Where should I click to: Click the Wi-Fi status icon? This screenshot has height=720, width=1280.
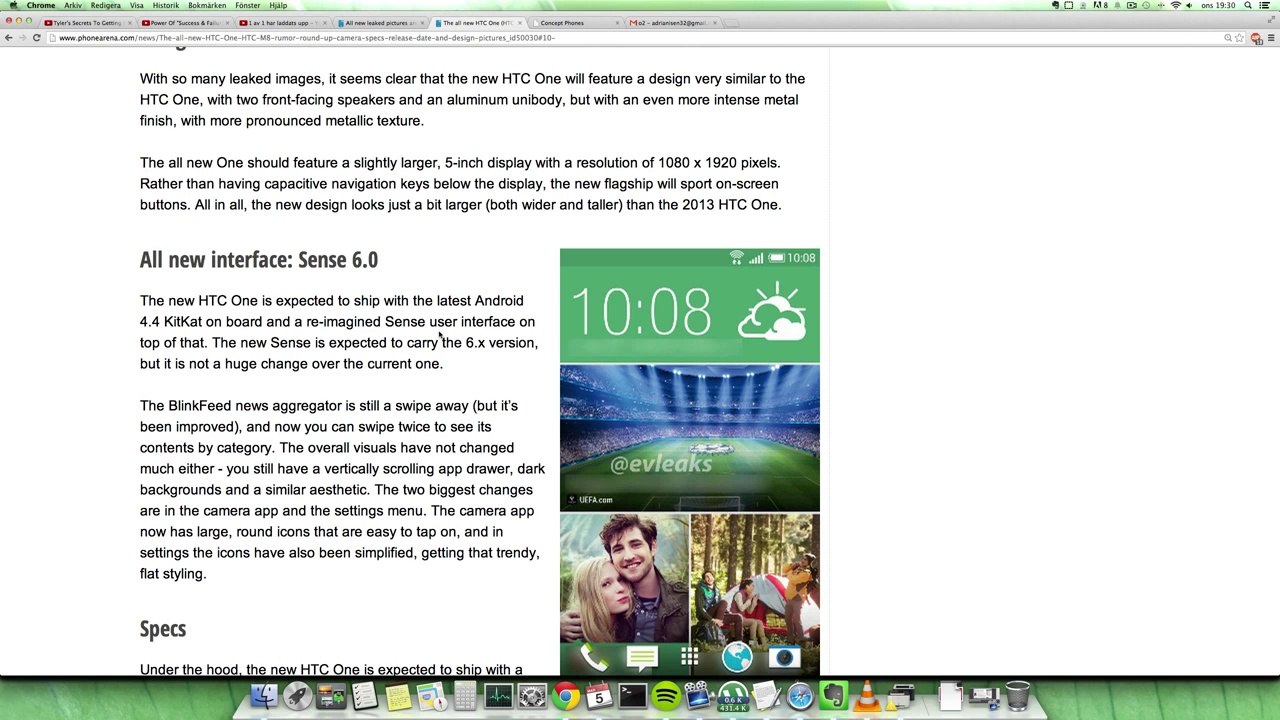point(1176,5)
